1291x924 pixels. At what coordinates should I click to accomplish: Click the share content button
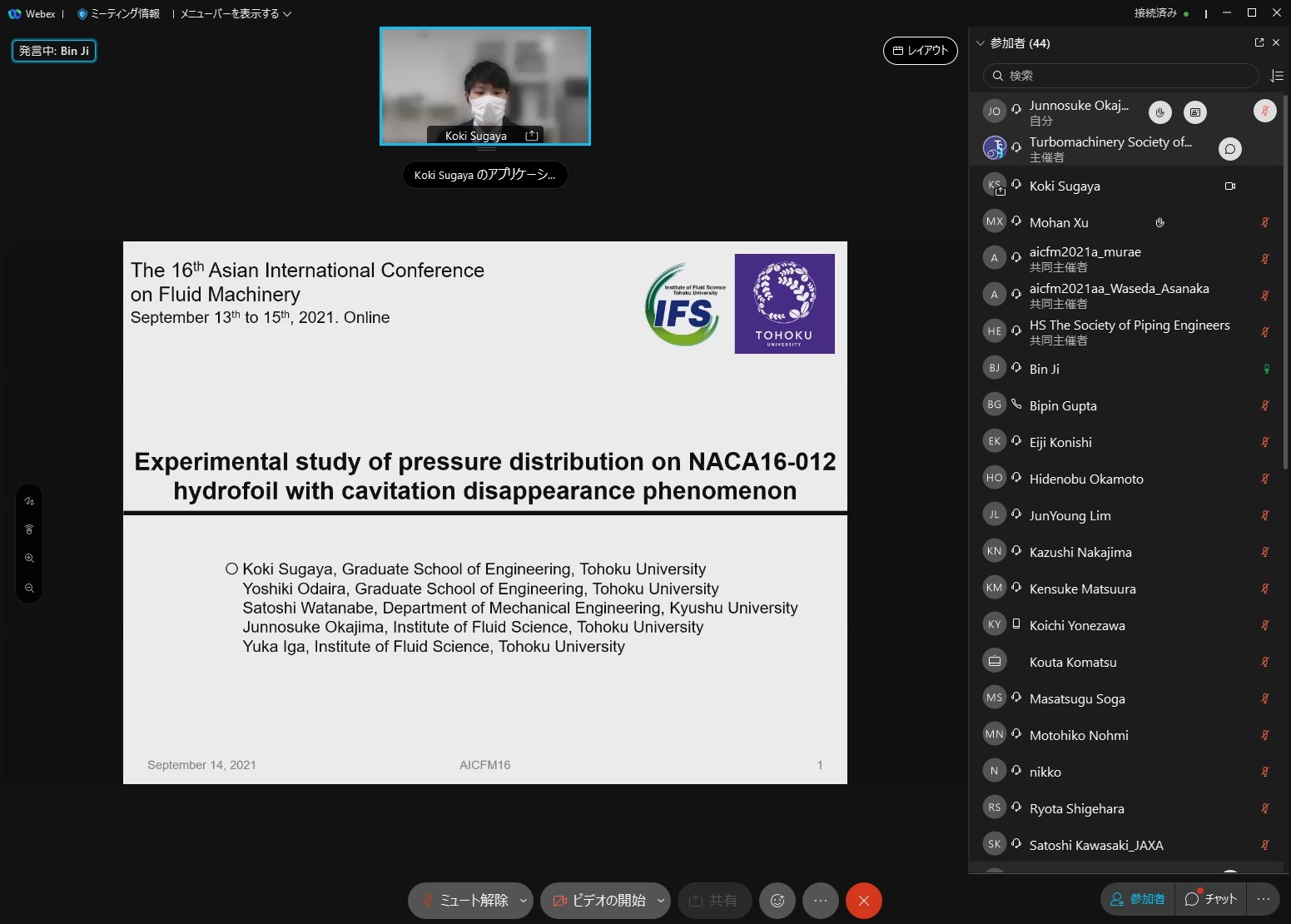[x=714, y=901]
